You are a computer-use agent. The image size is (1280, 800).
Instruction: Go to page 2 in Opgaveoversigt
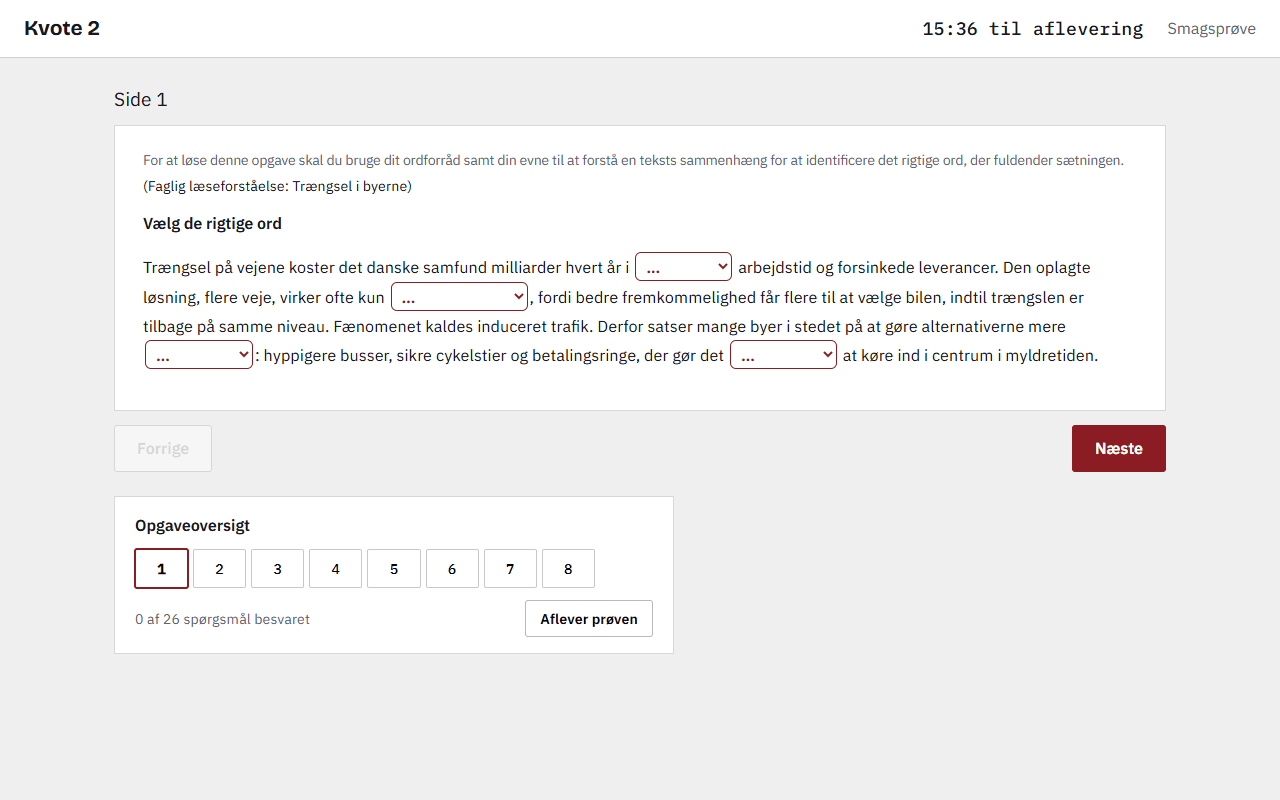pyautogui.click(x=219, y=569)
